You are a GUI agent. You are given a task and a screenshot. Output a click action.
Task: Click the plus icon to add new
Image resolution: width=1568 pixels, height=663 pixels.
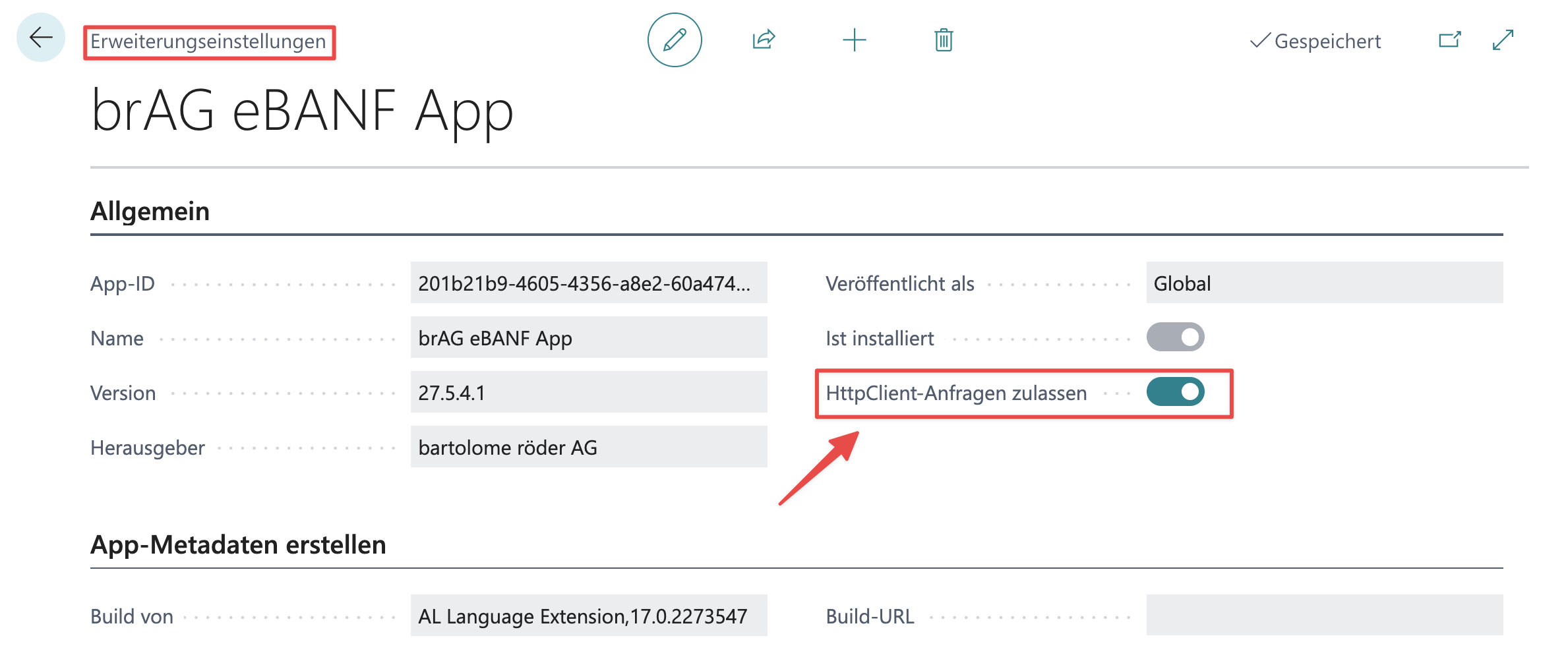tap(854, 40)
